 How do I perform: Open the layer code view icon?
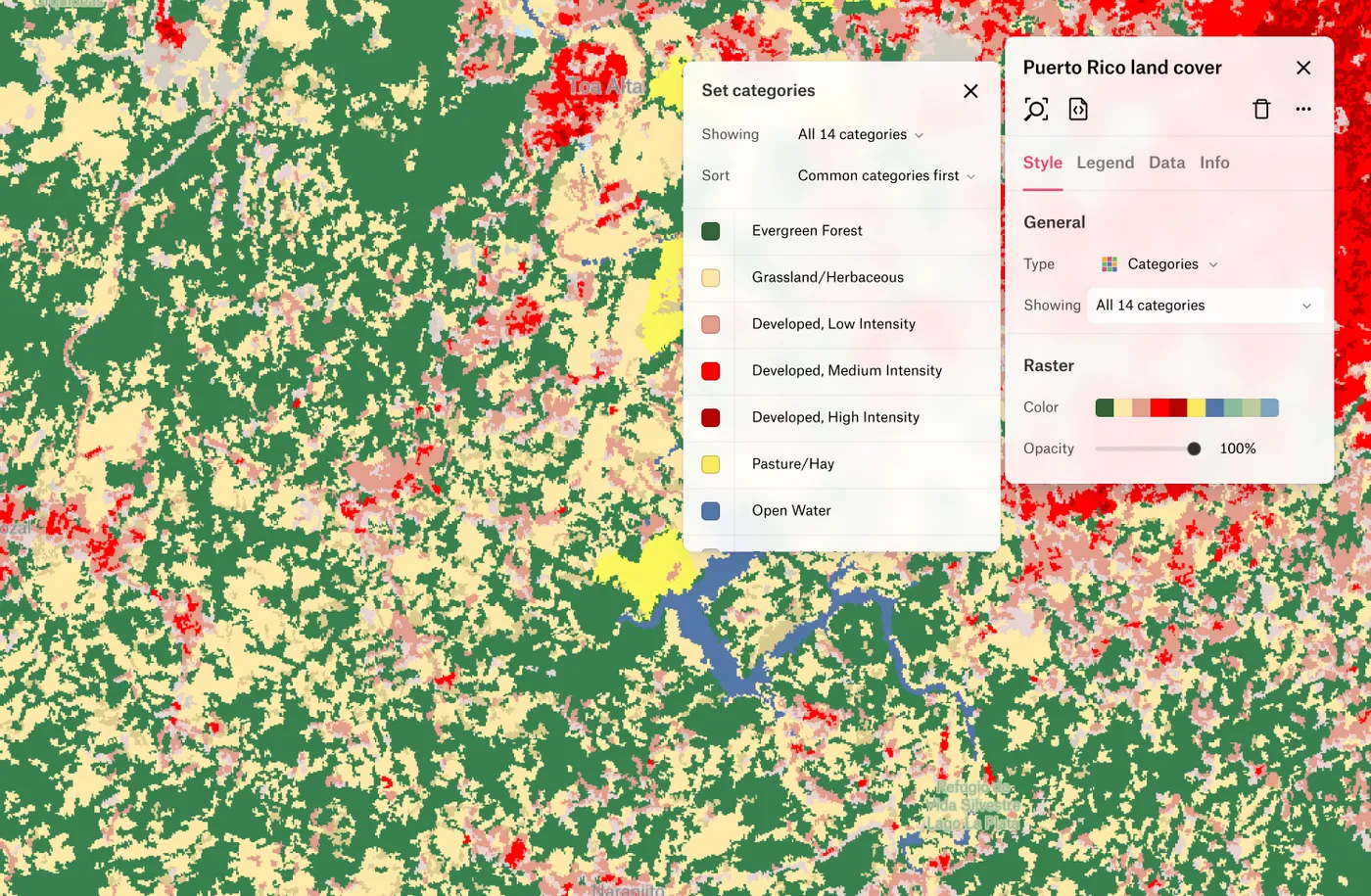[1078, 109]
